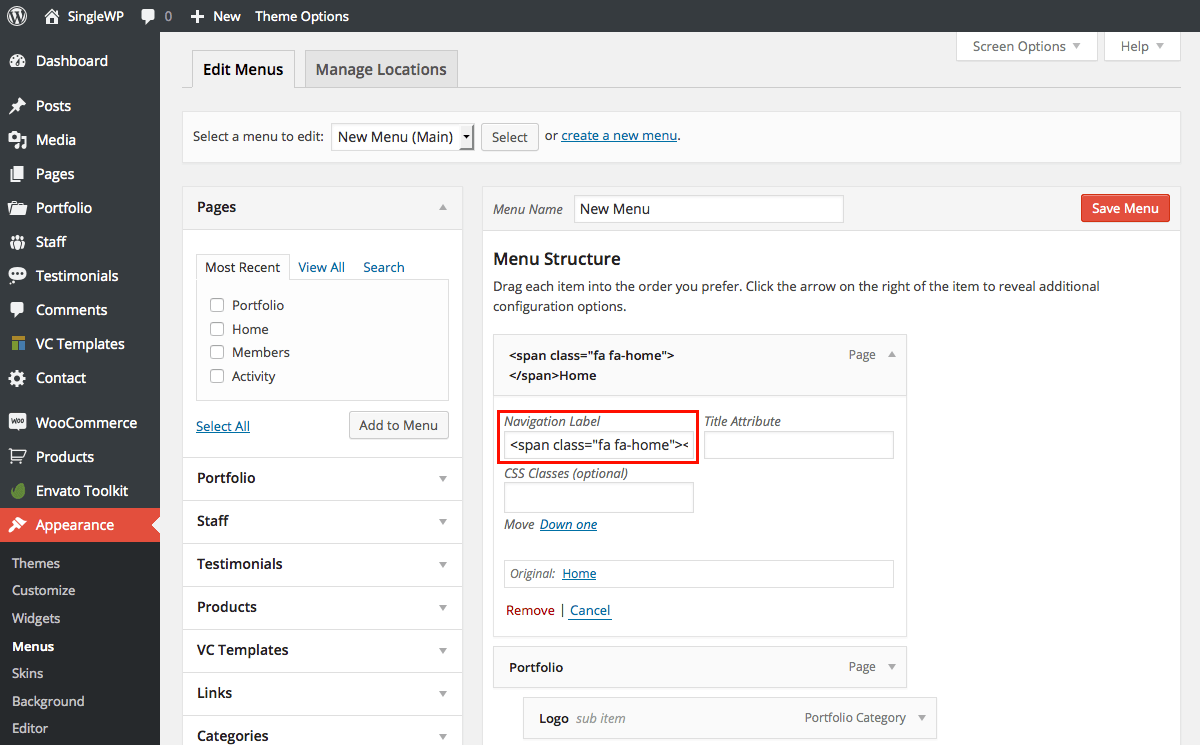The image size is (1200, 745).
Task: Open Media via its sidebar icon
Action: 17,140
